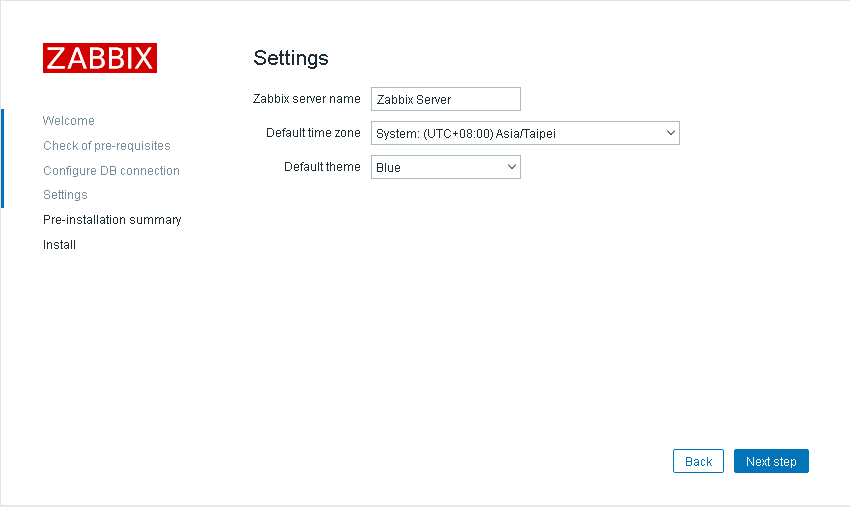Select Check of pre-requisites step

click(107, 146)
